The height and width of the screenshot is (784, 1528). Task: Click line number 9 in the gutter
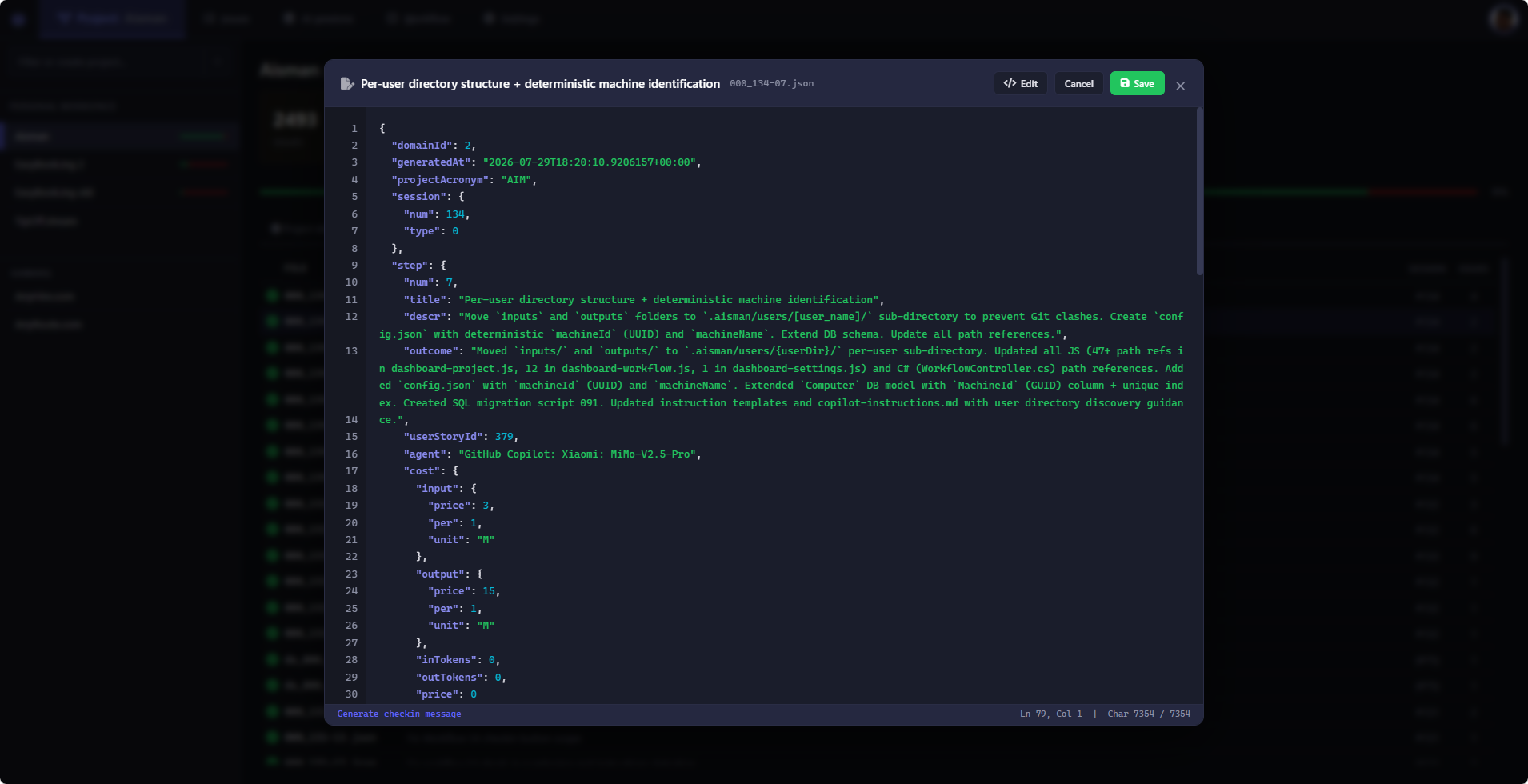coord(354,266)
